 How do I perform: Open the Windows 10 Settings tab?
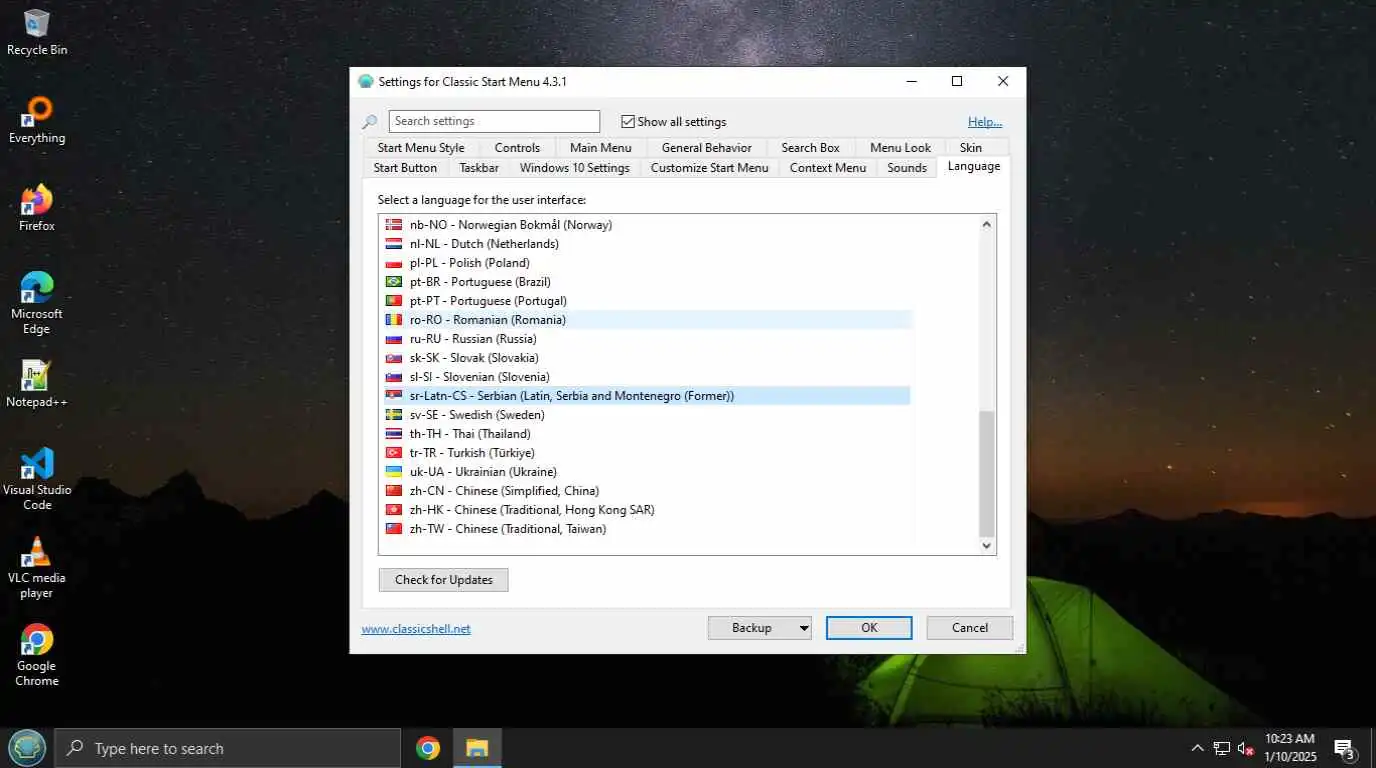click(575, 168)
